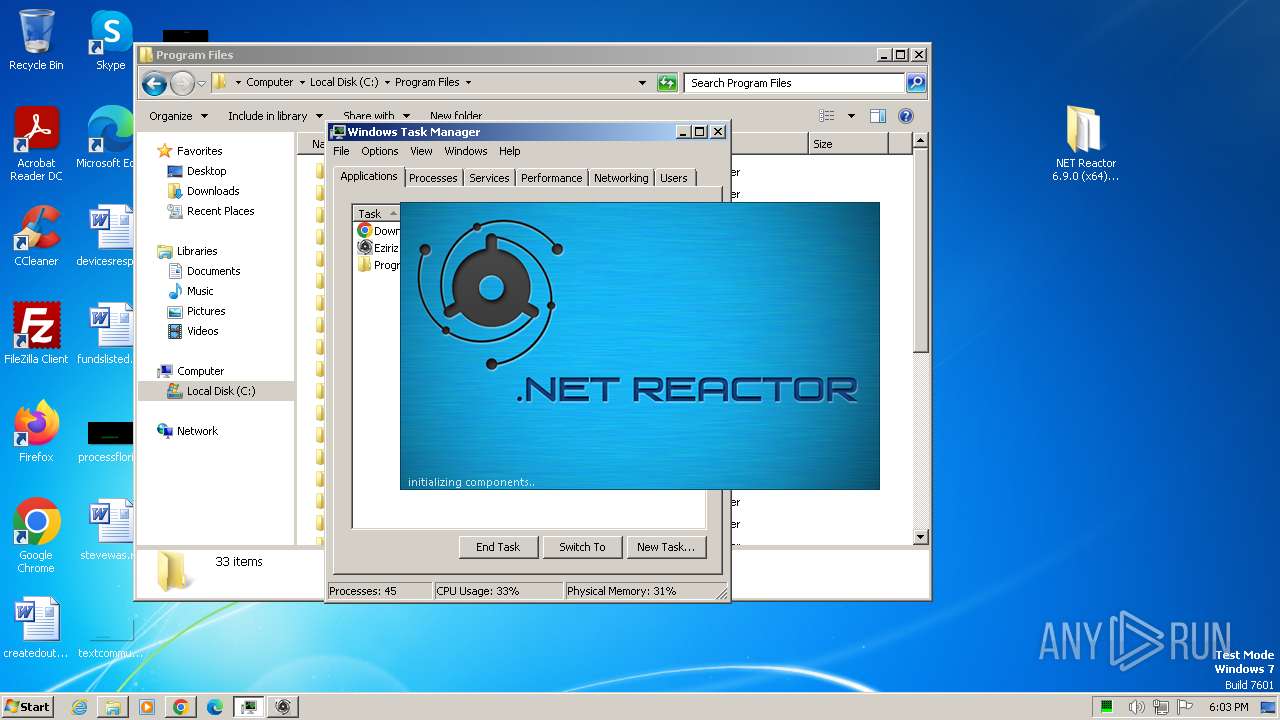Screen dimensions: 1280x720
Task: Switch to the Users tab
Action: coord(674,178)
